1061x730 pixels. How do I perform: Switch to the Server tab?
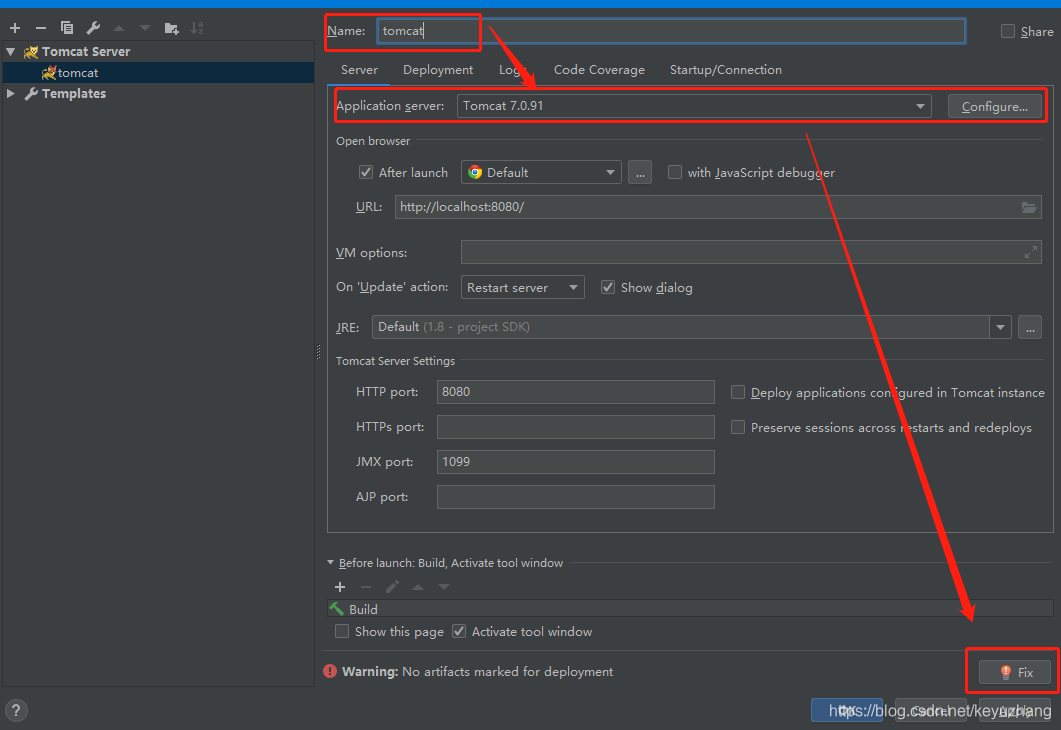(x=359, y=70)
